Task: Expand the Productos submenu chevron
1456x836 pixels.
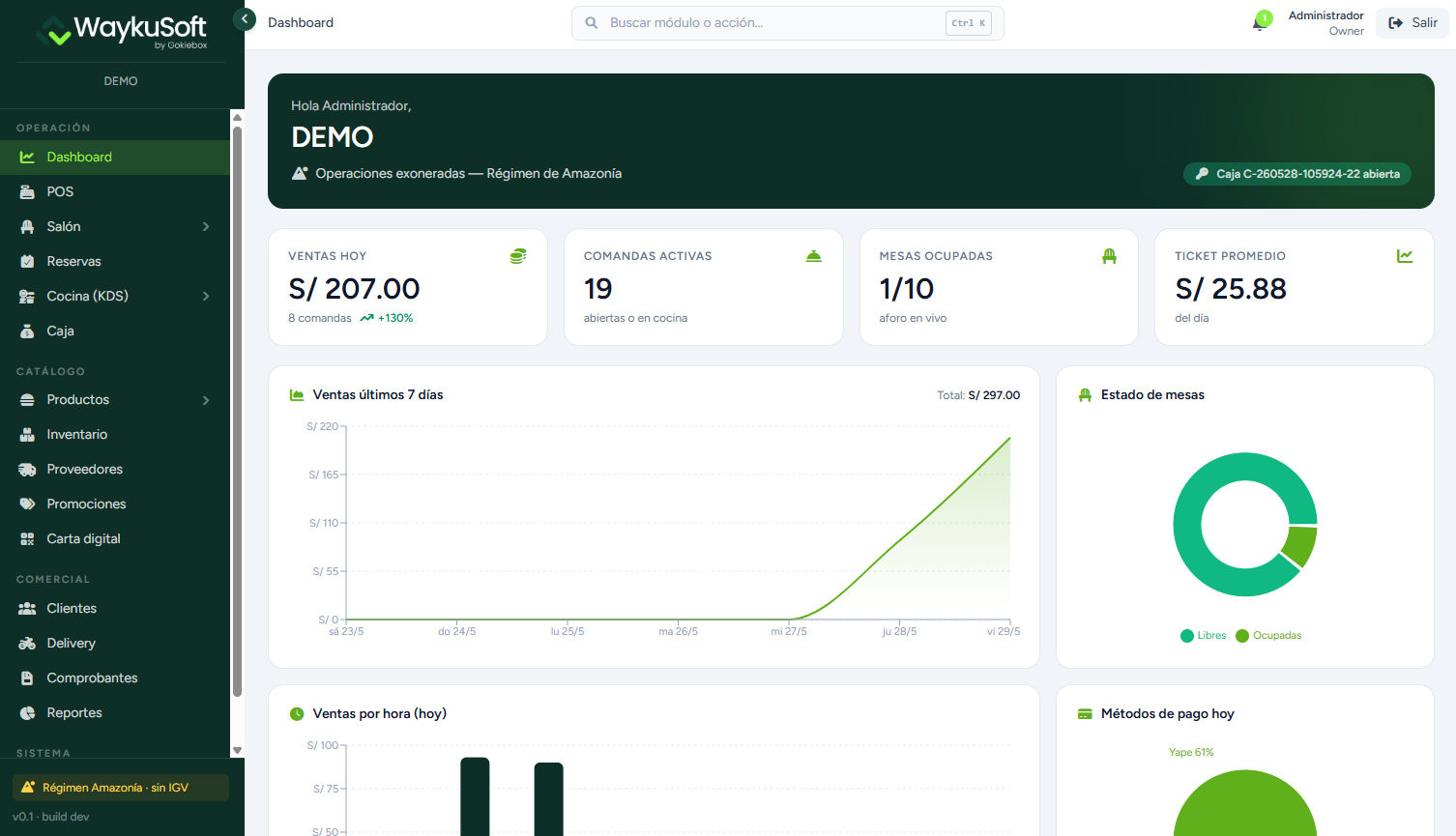Action: point(206,400)
